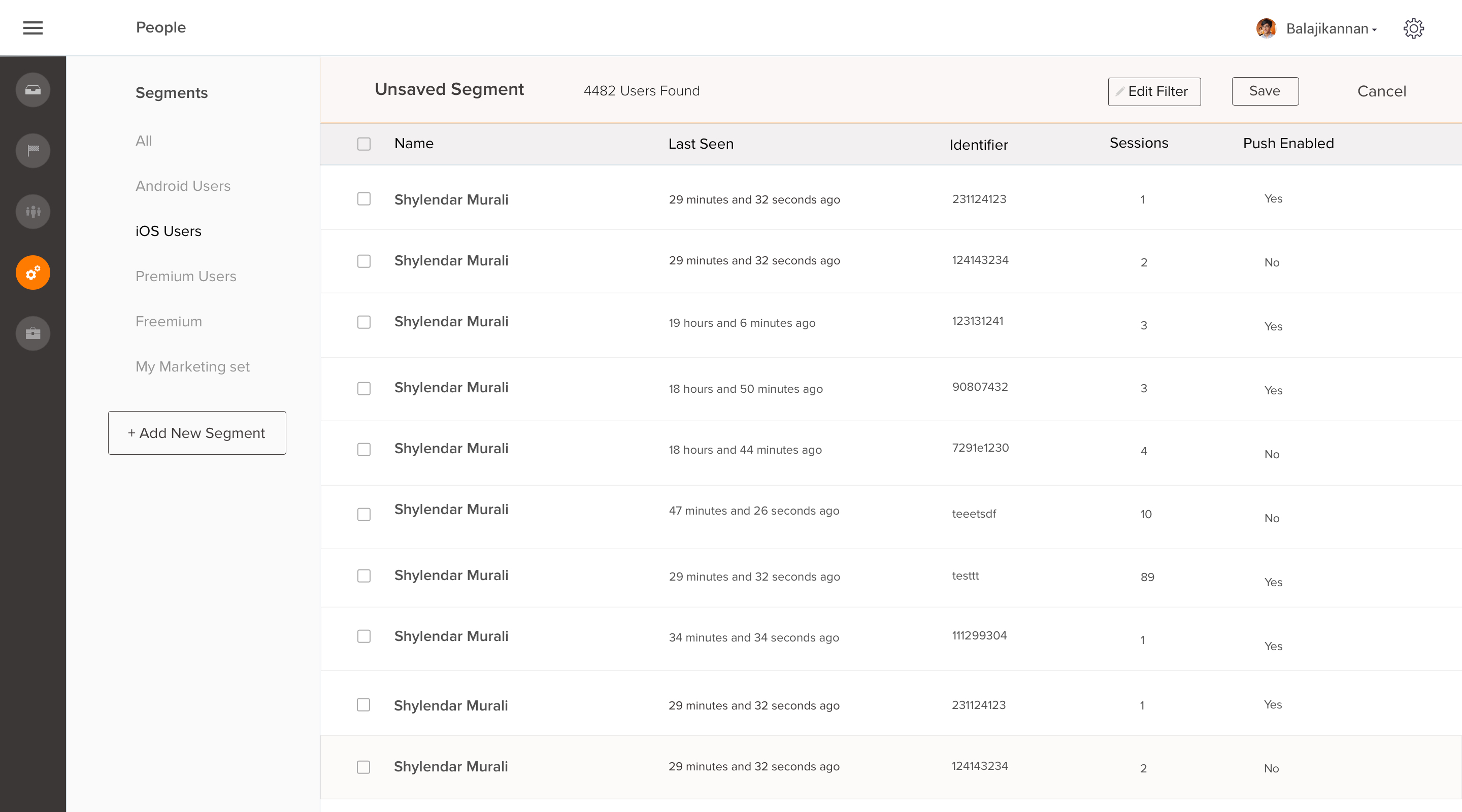
Task: Click Balajikannan's profile avatar
Action: pos(1266,28)
